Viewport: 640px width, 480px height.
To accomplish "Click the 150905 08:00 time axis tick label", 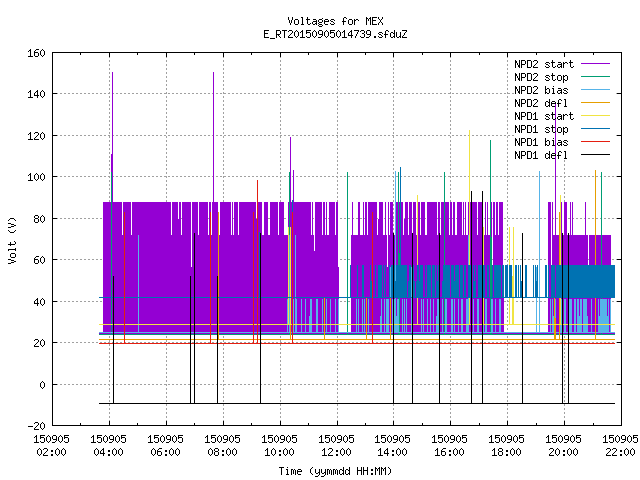I will 222,446.
